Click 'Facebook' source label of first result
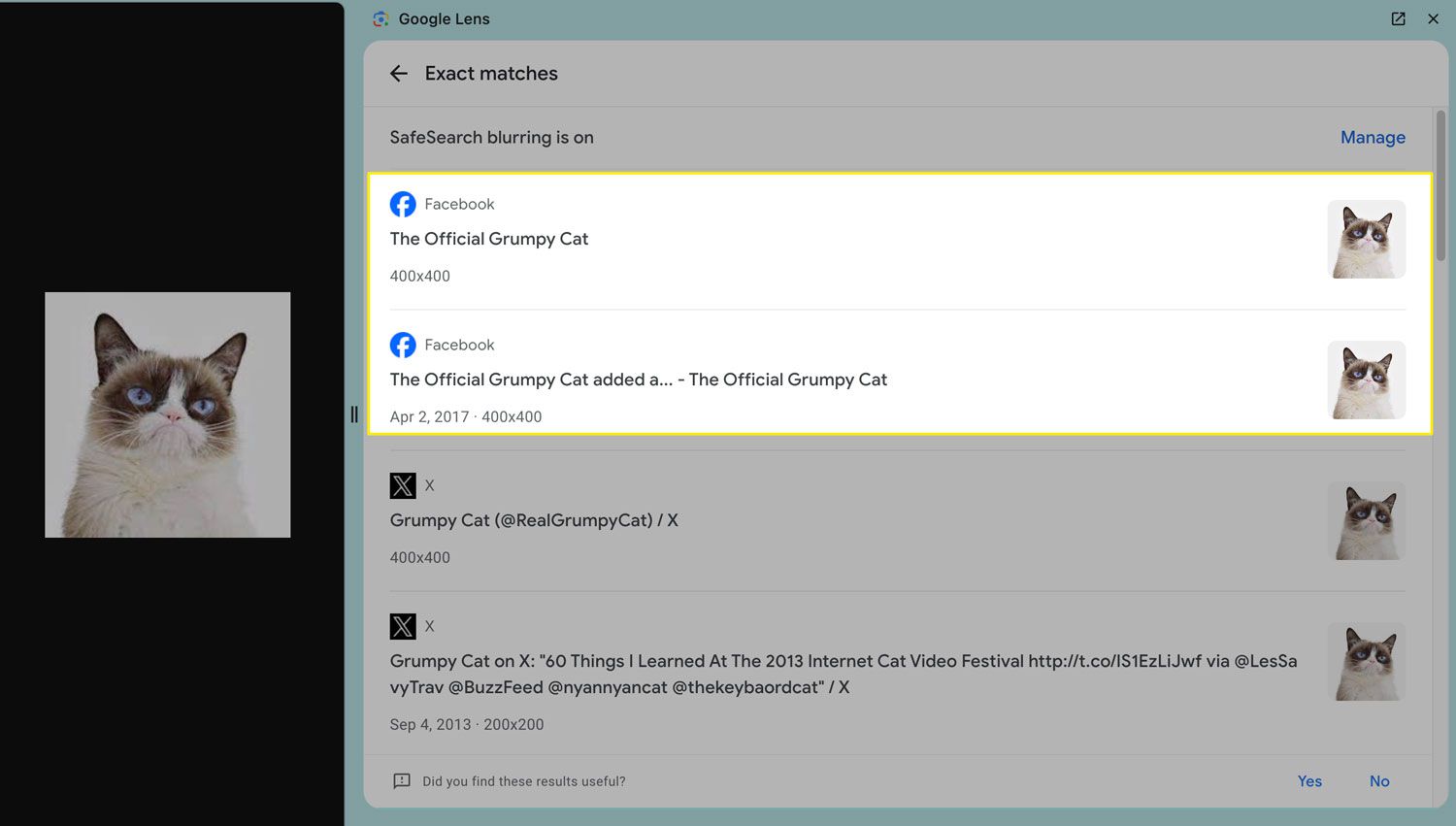 (x=459, y=204)
